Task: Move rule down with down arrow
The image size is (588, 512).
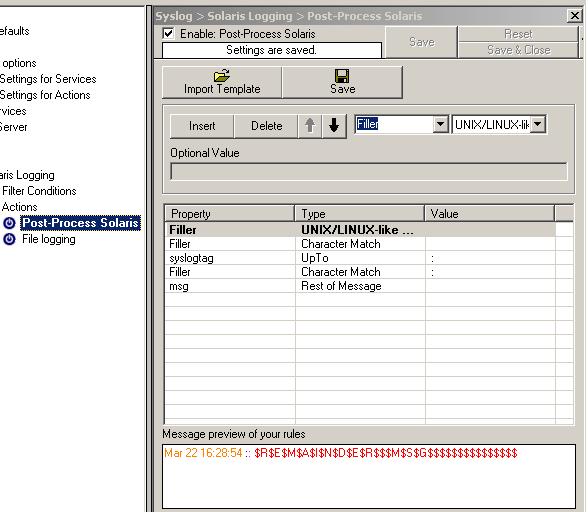Action: tap(334, 125)
